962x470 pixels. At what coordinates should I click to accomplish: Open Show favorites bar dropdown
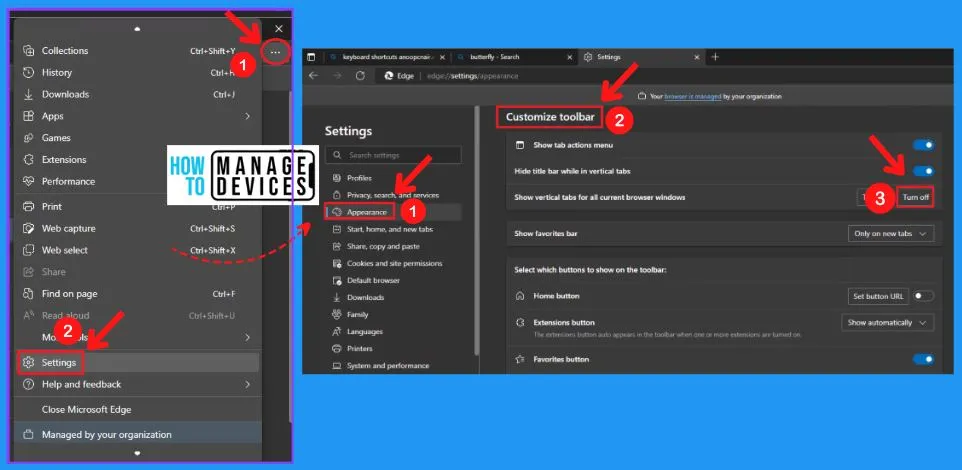click(x=891, y=234)
